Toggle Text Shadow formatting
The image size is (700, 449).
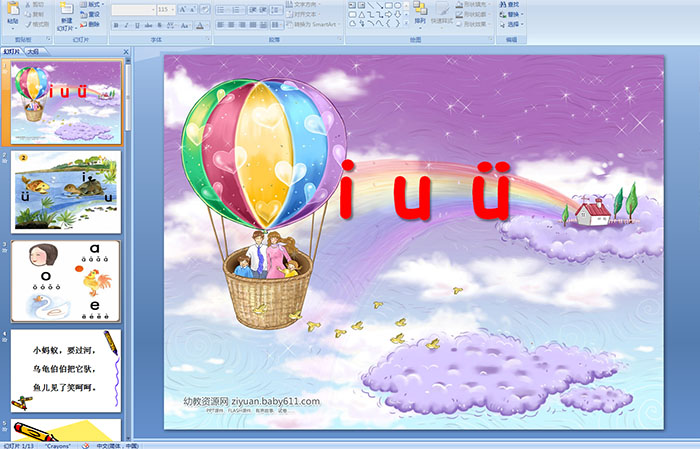pyautogui.click(x=159, y=25)
